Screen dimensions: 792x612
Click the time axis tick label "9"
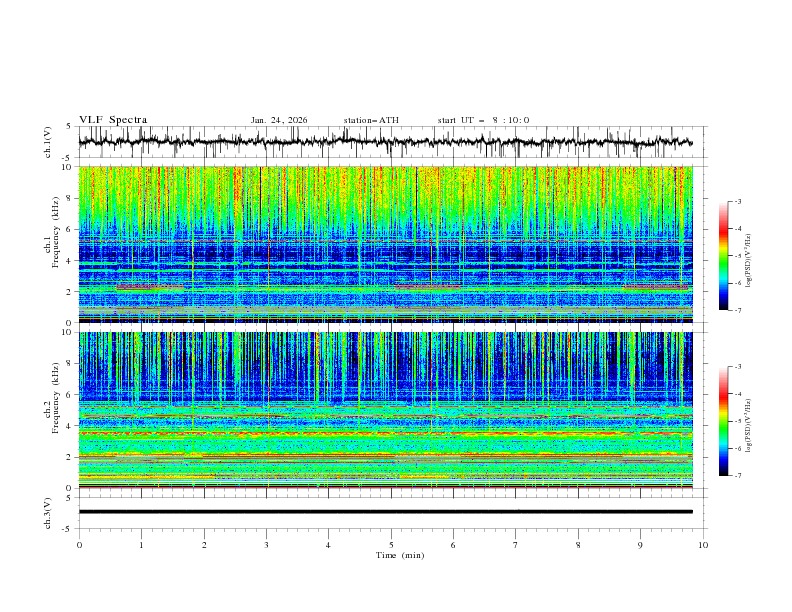click(x=640, y=545)
